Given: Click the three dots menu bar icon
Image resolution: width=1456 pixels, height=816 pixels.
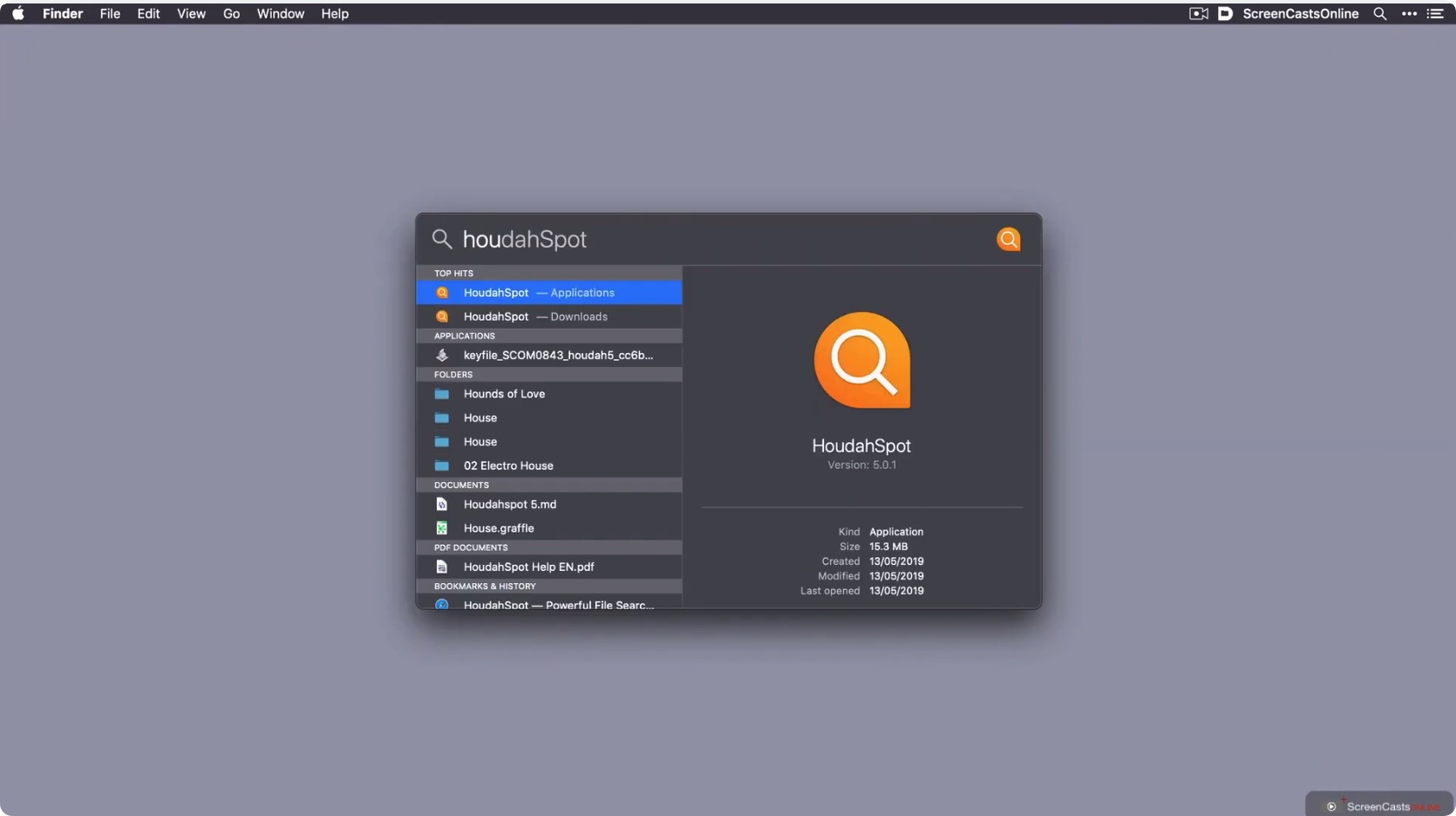Looking at the screenshot, I should coord(1409,14).
